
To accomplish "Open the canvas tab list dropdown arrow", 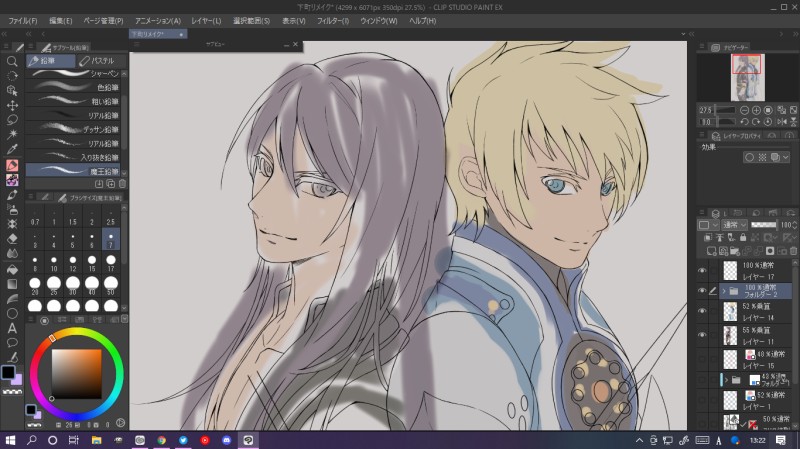I will (683, 34).
